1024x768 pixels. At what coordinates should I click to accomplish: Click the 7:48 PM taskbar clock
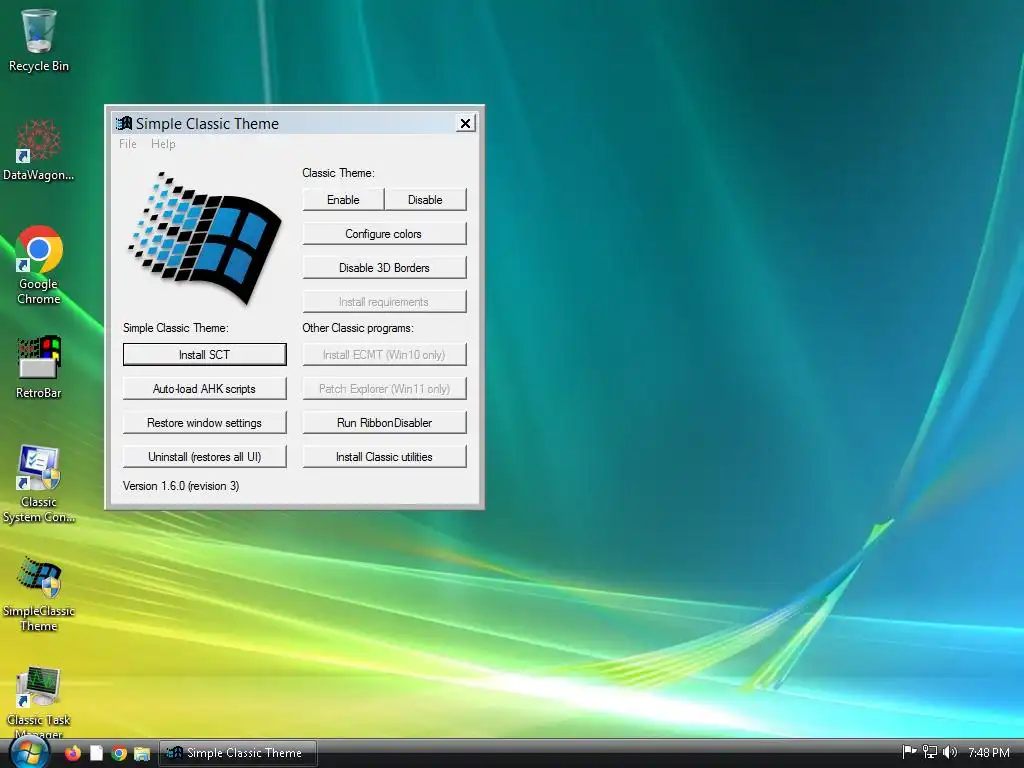click(x=989, y=752)
